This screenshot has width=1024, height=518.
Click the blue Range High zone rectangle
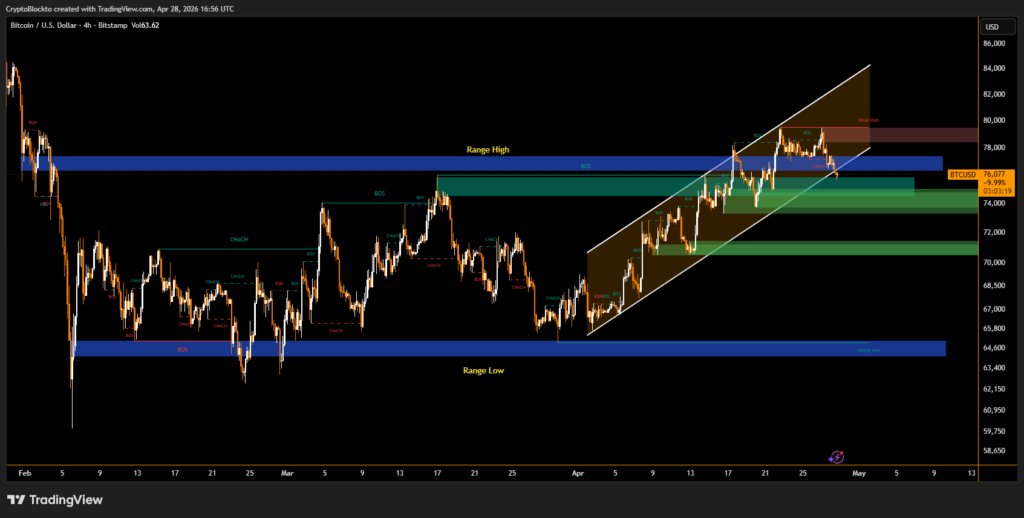tap(300, 163)
